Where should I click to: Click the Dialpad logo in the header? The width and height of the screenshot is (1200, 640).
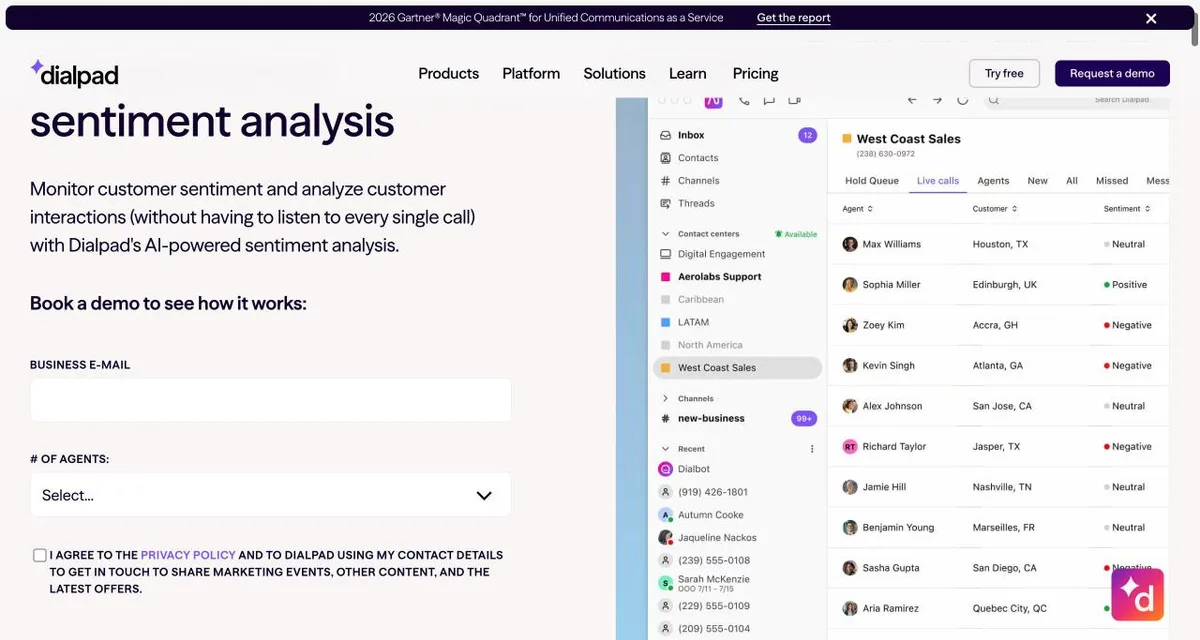pyautogui.click(x=74, y=73)
